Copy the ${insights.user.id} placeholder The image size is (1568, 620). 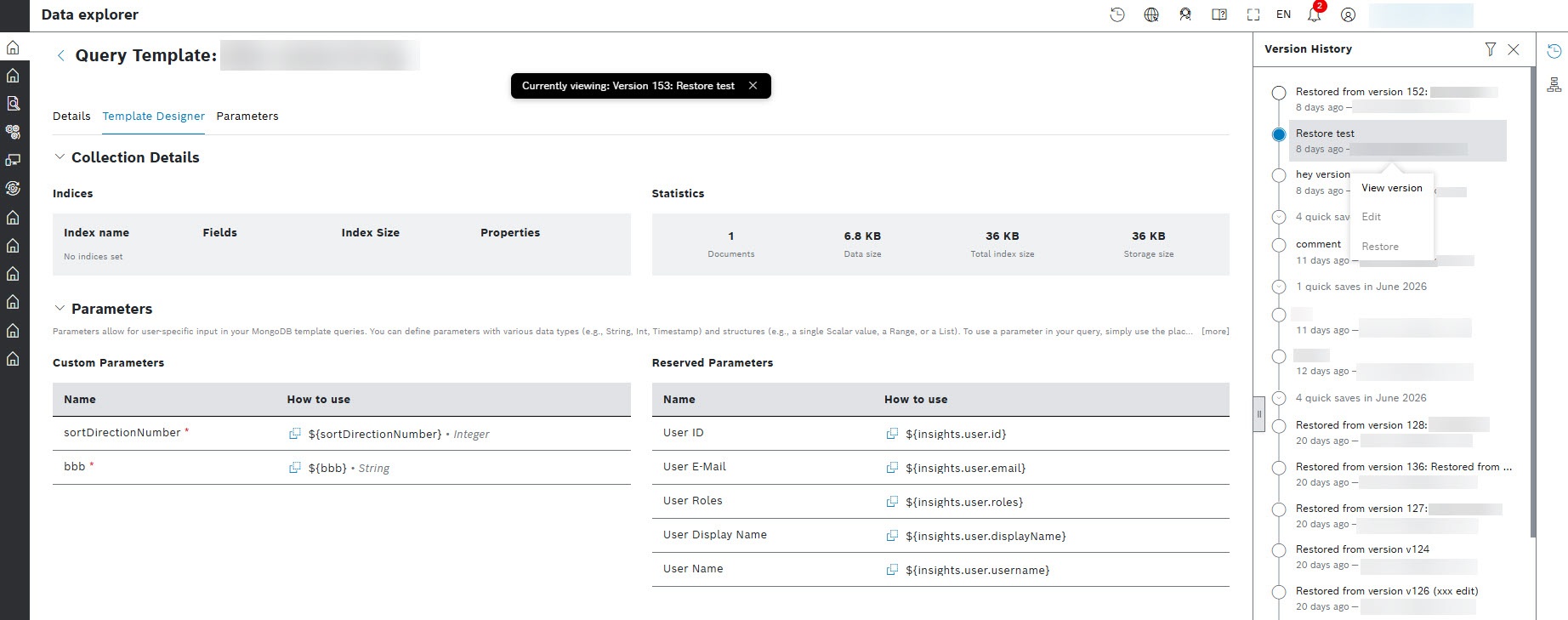point(892,434)
